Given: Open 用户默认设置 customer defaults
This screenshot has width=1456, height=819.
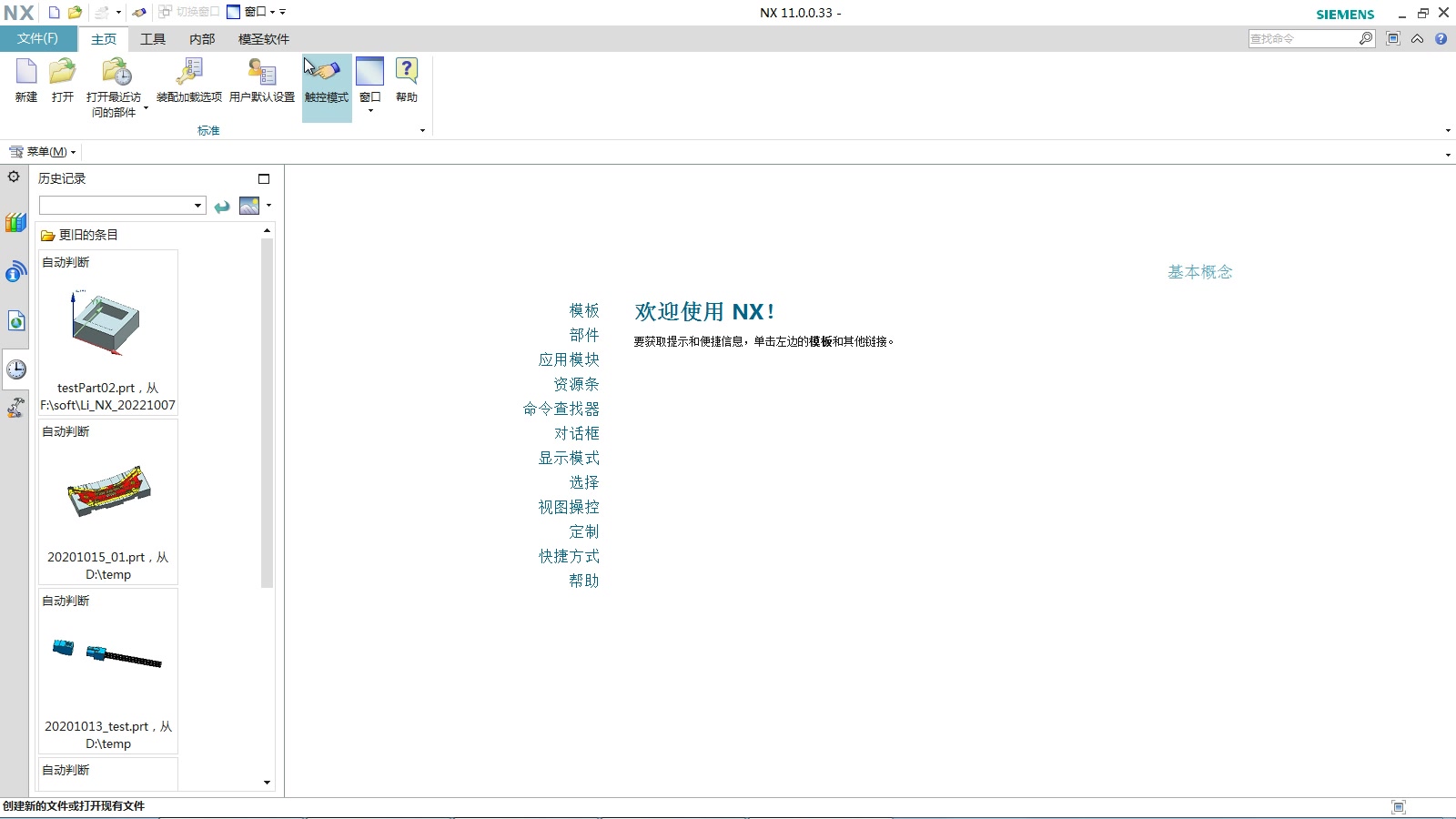Looking at the screenshot, I should (262, 80).
